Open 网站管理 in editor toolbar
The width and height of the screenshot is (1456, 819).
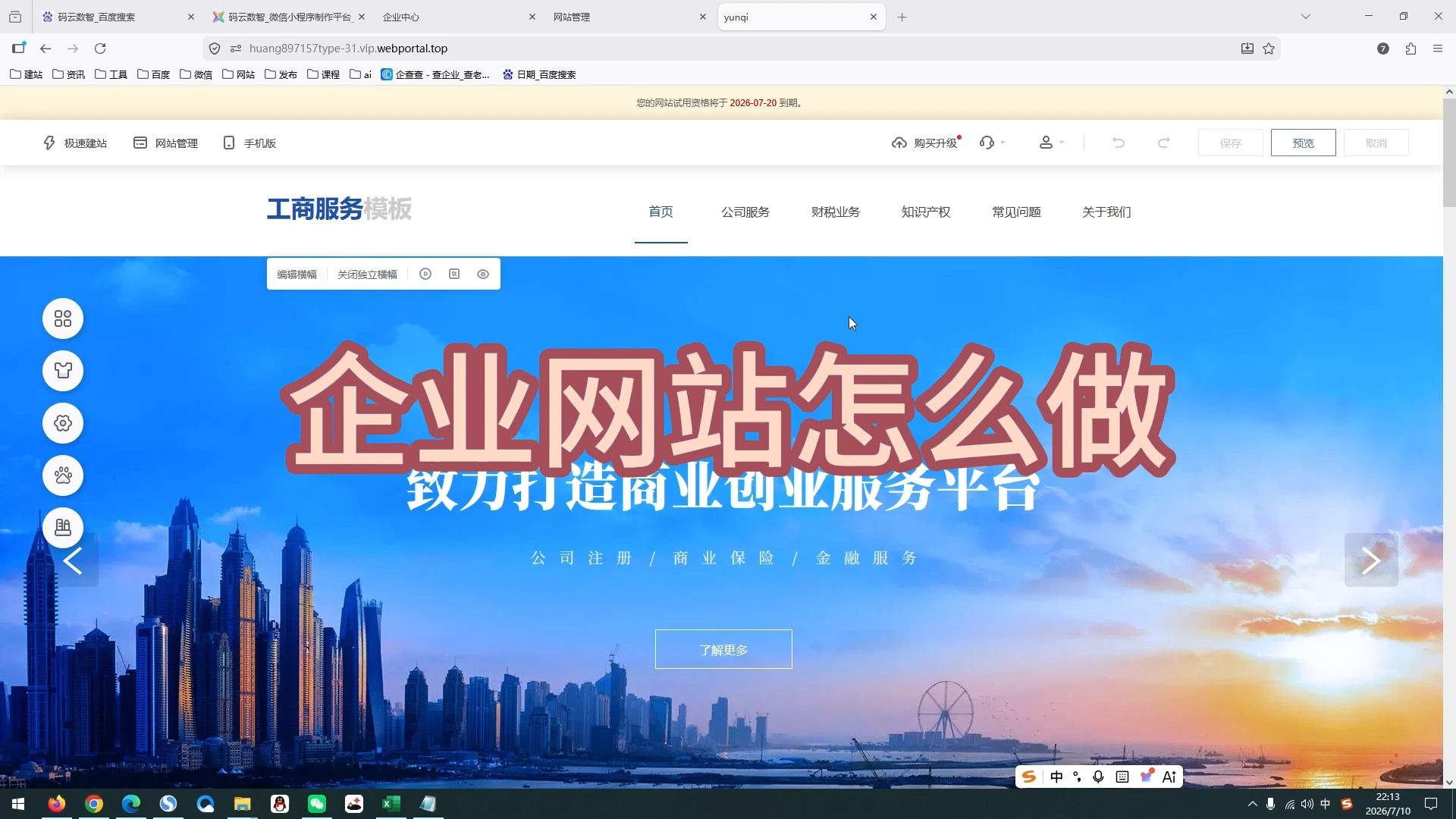click(x=165, y=143)
